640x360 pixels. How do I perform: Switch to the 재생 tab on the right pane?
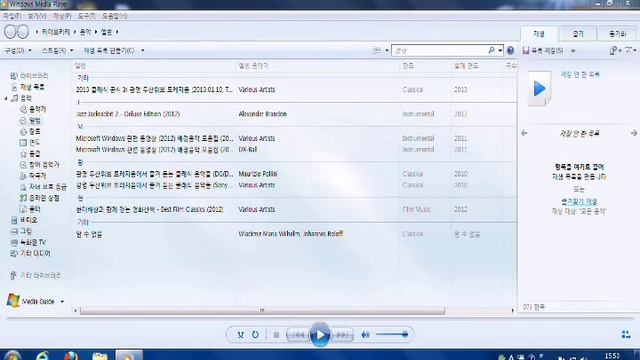[x=539, y=33]
